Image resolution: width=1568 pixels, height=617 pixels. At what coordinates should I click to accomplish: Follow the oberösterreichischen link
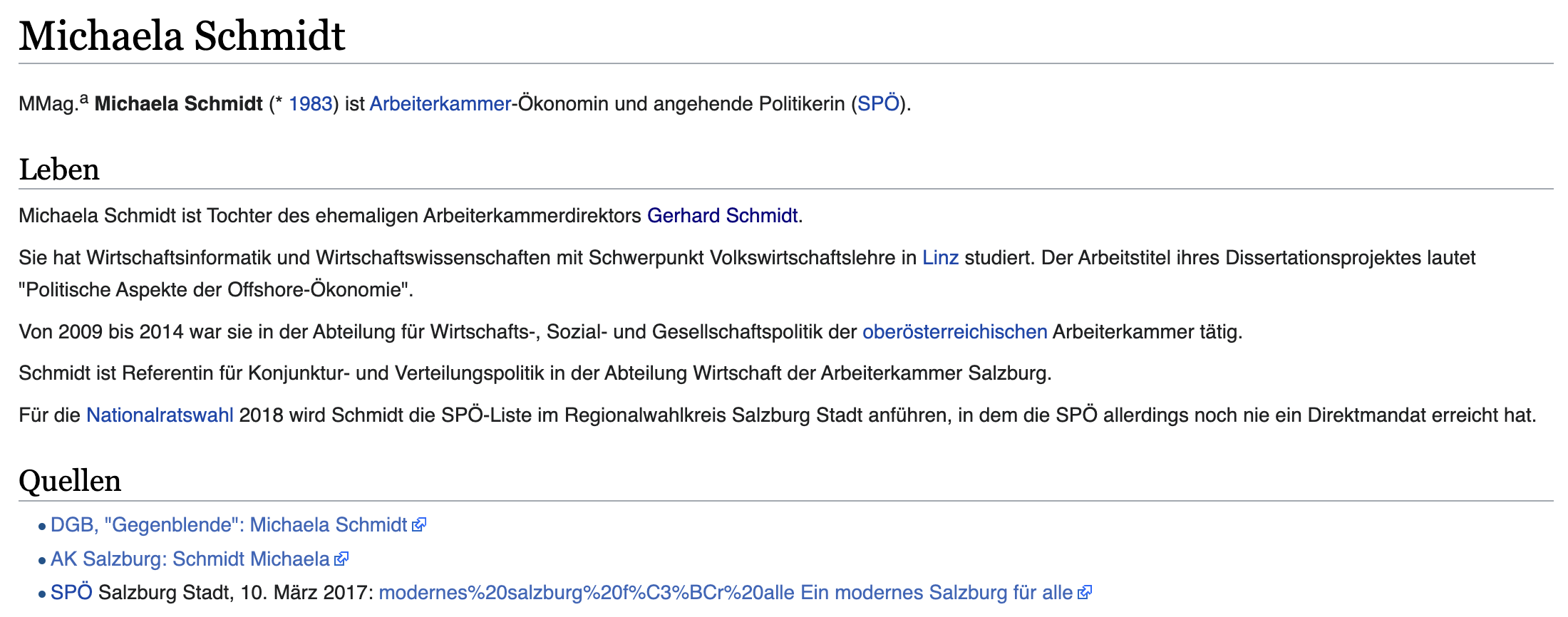[x=955, y=332]
